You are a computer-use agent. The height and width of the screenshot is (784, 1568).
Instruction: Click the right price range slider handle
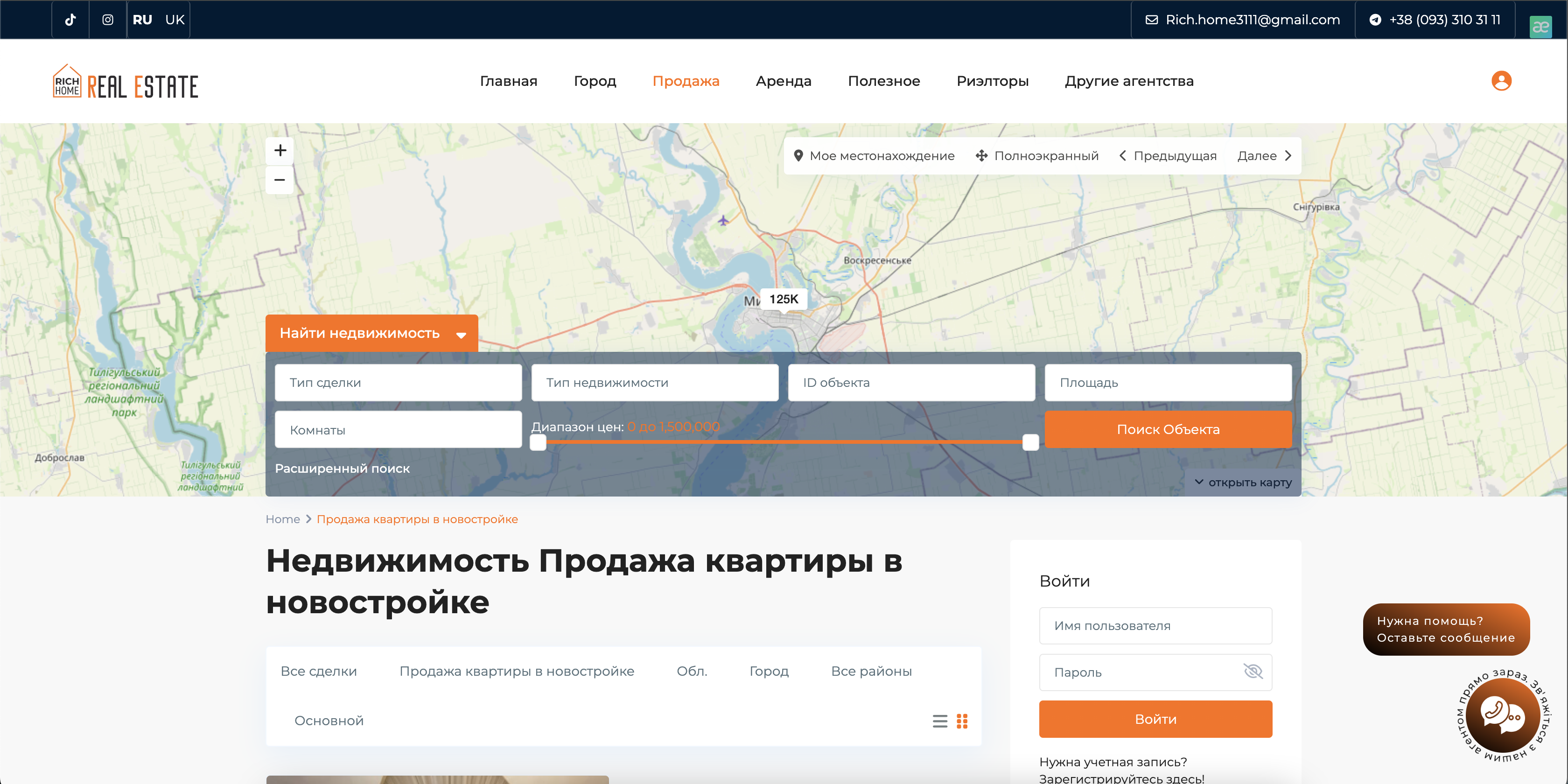(1030, 442)
